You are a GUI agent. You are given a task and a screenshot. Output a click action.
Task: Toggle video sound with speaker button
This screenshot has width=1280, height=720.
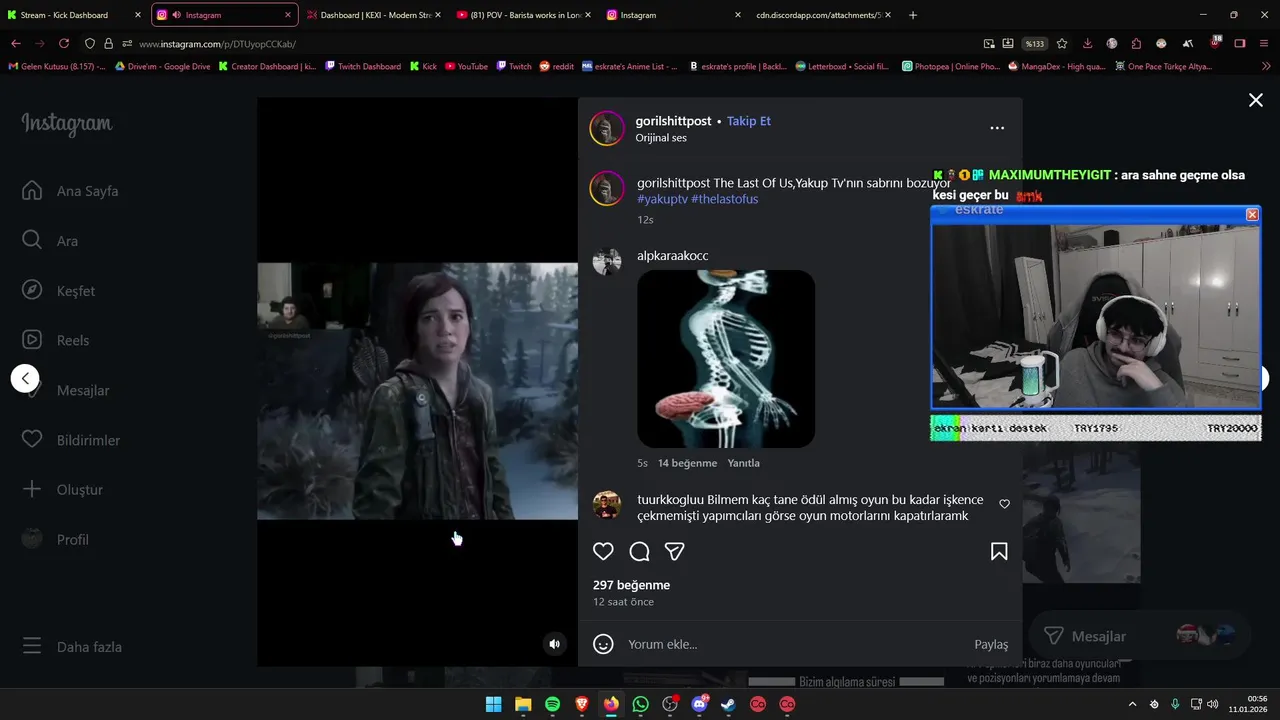(555, 644)
